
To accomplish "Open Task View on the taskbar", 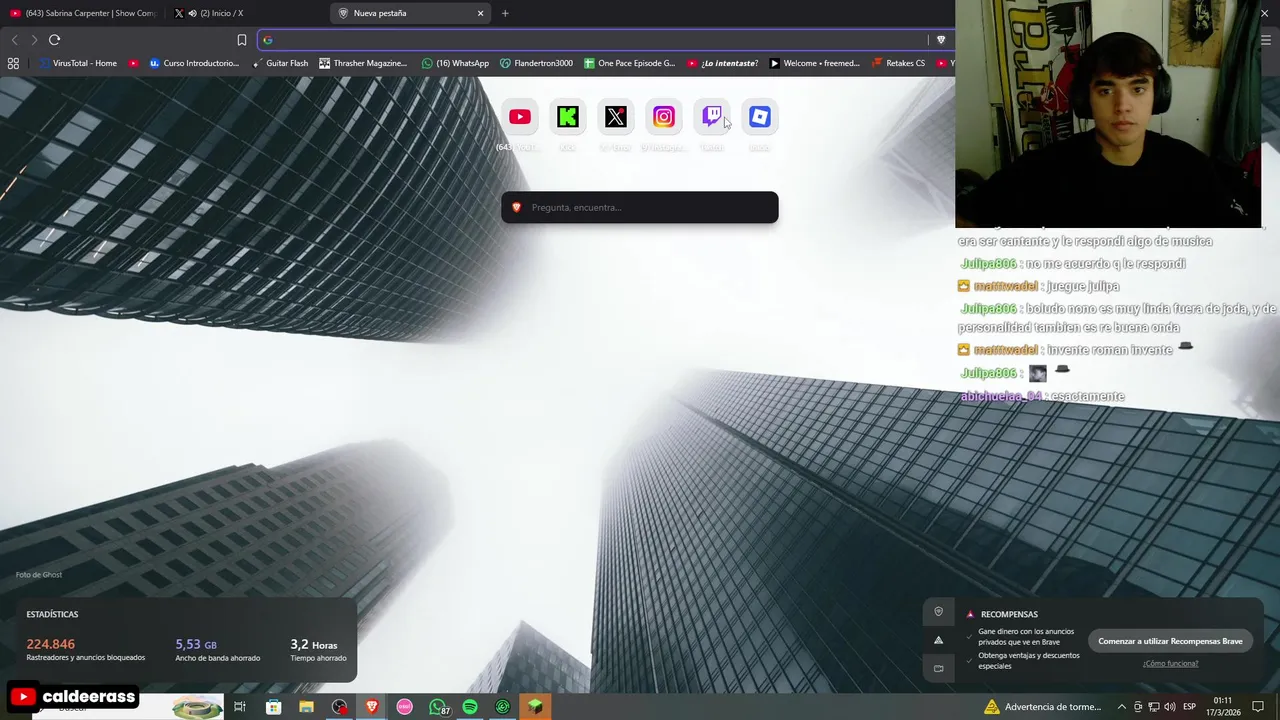I will 240,707.
